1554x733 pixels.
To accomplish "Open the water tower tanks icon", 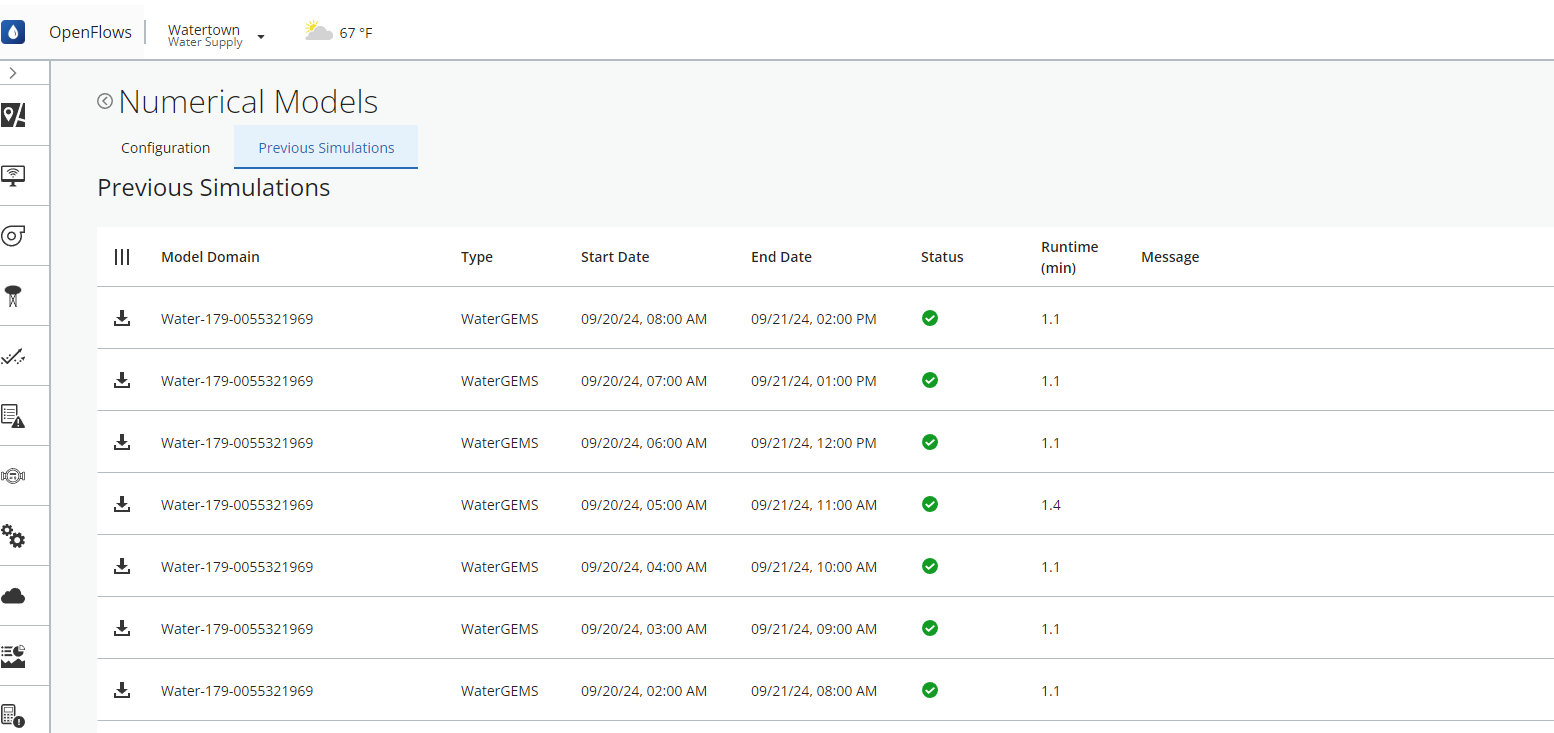I will pos(13,296).
